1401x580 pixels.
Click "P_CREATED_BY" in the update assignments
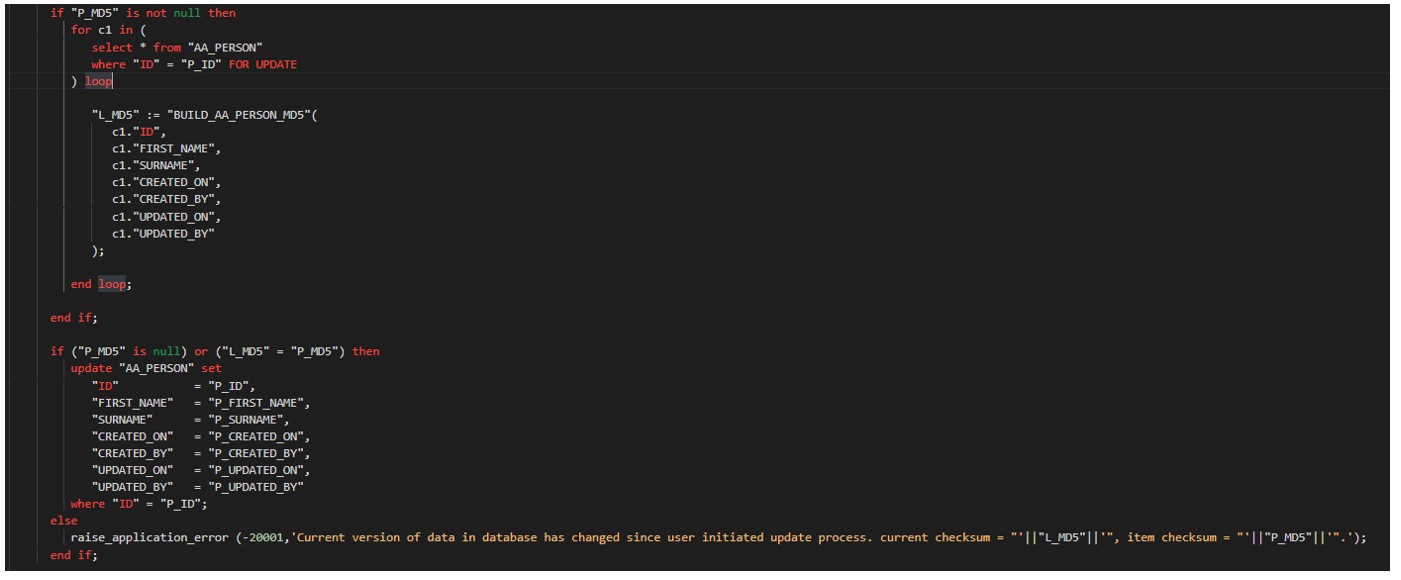coord(256,454)
